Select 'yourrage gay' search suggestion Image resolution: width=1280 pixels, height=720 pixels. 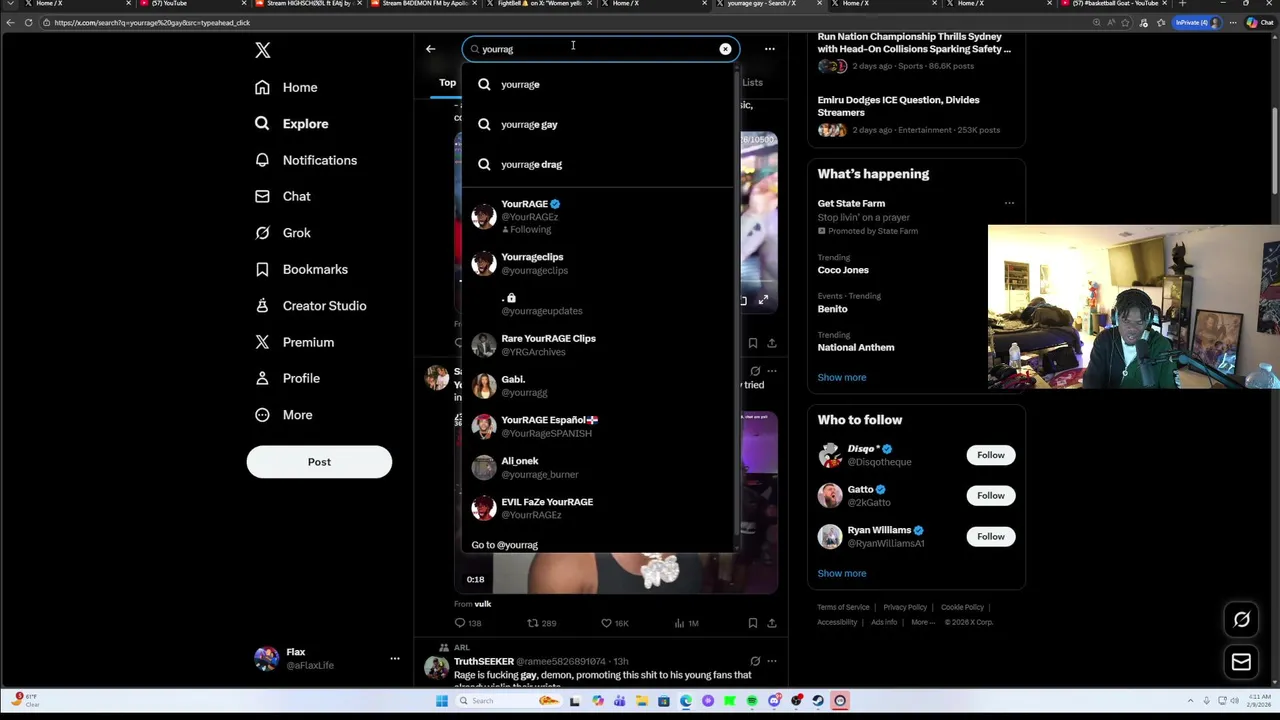click(598, 124)
